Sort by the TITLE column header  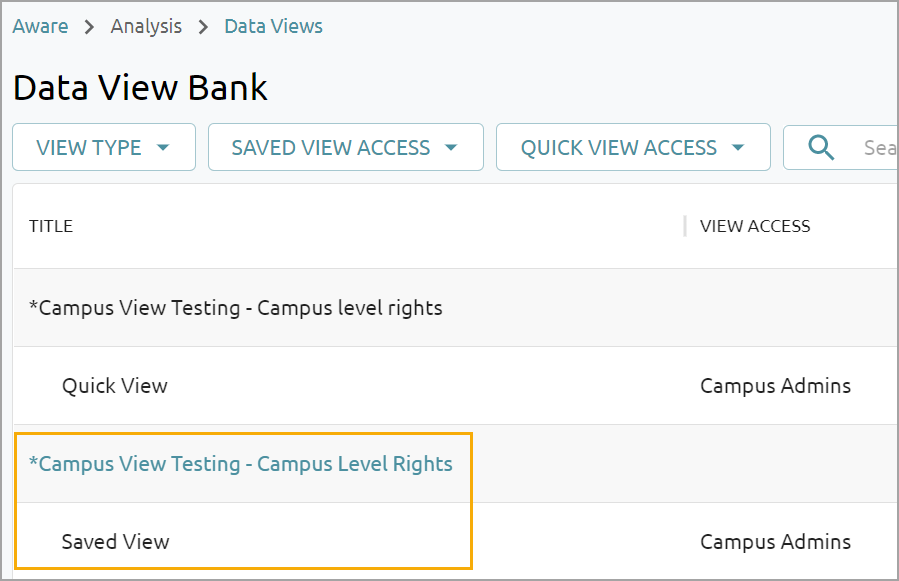point(51,226)
